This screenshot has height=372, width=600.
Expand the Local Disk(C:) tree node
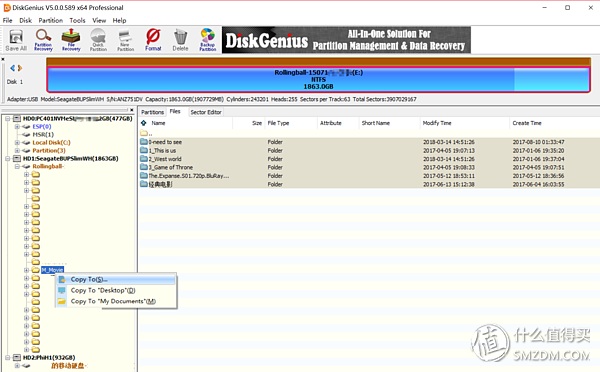point(17,143)
